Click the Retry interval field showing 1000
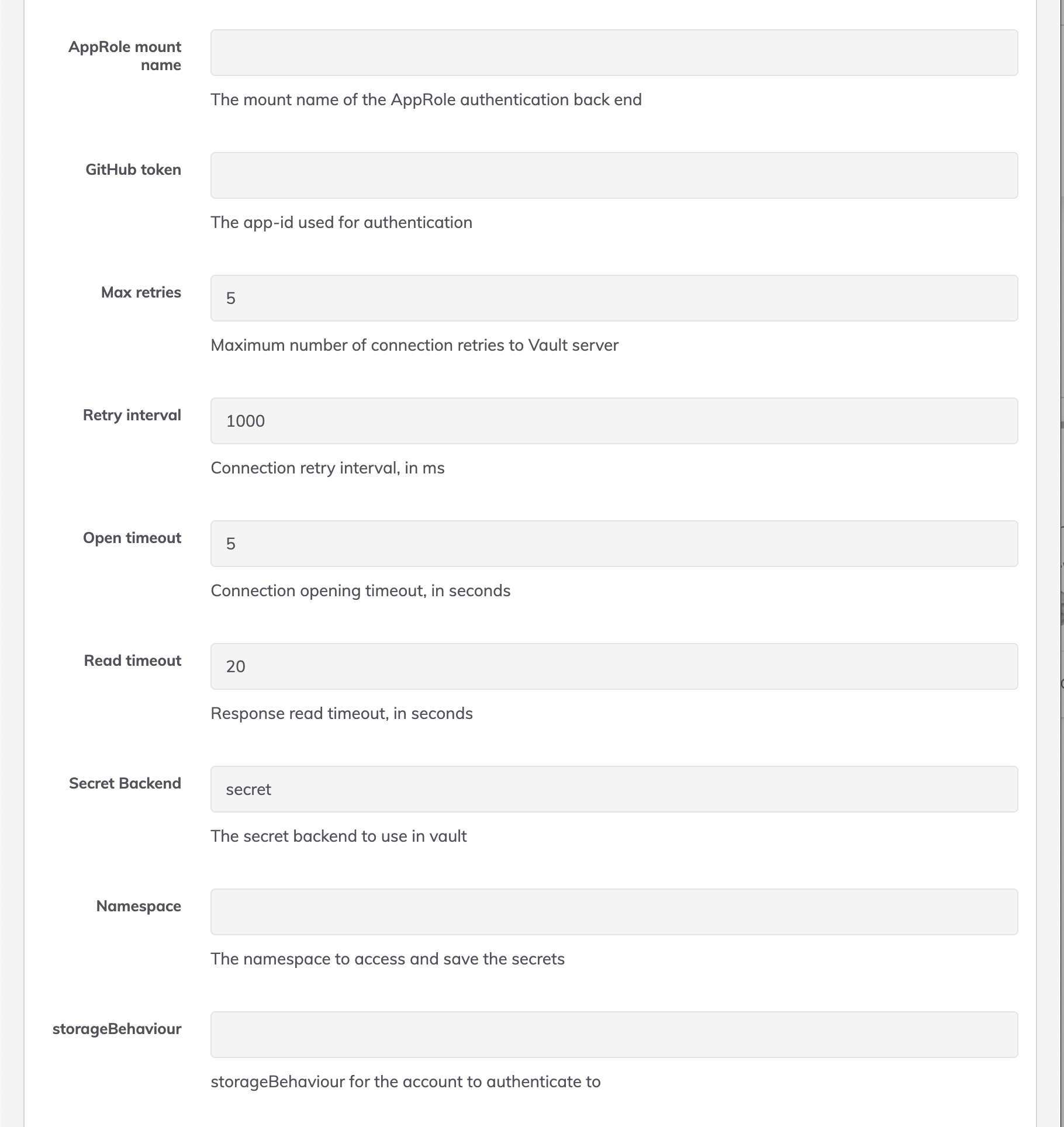This screenshot has width=1064, height=1127. pos(614,421)
